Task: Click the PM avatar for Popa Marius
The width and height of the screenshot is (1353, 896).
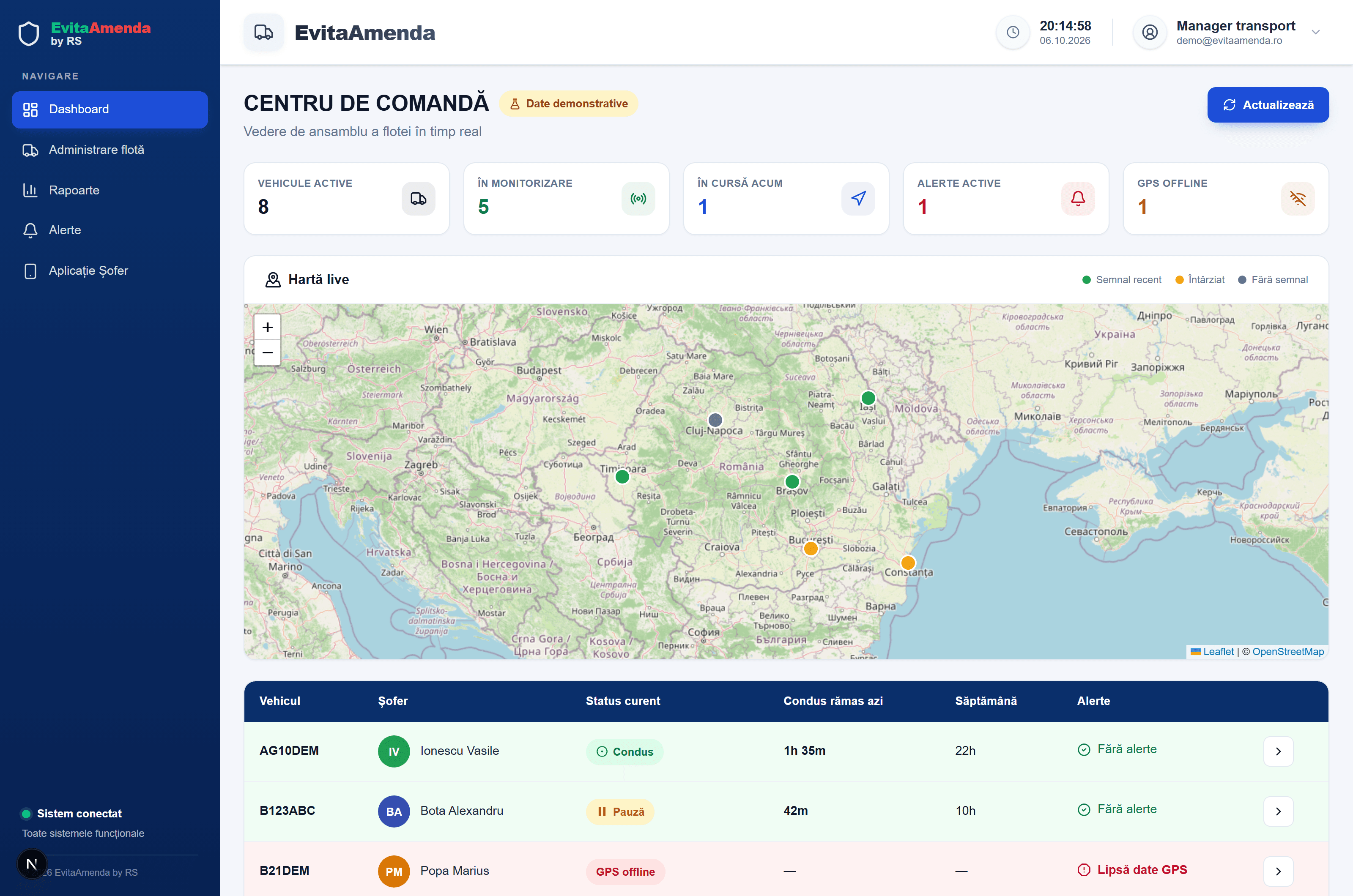Action: [x=394, y=871]
